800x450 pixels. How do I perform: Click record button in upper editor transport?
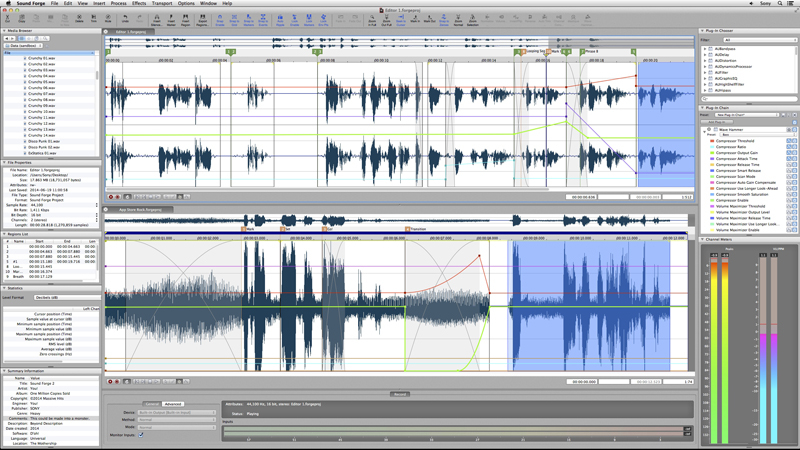117,197
